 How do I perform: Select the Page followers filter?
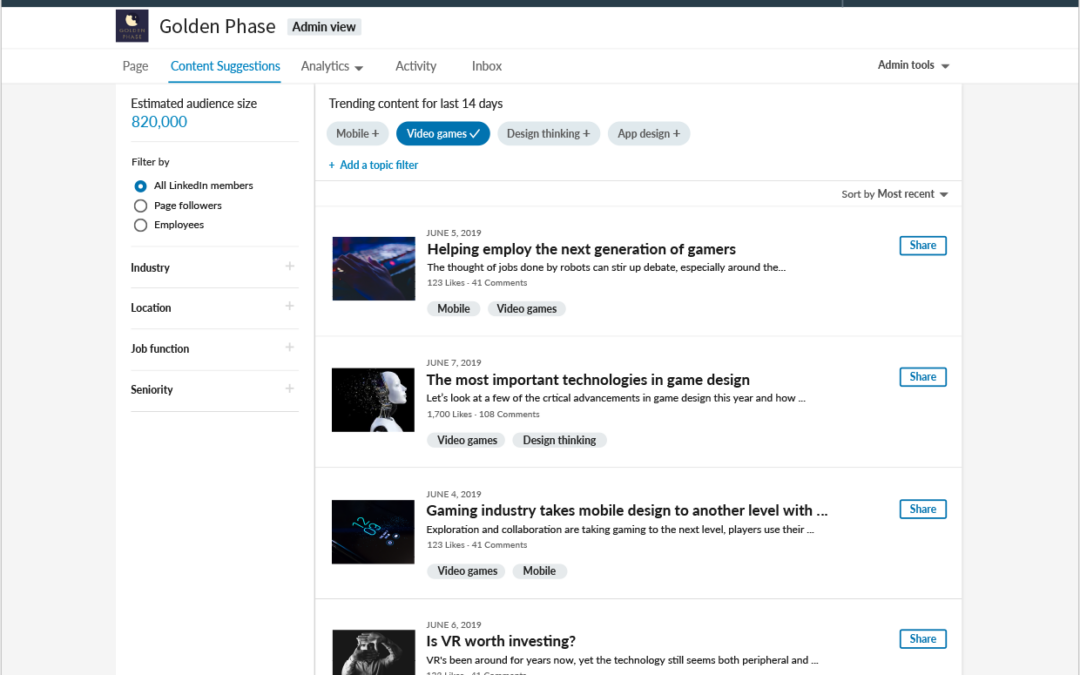(x=140, y=205)
